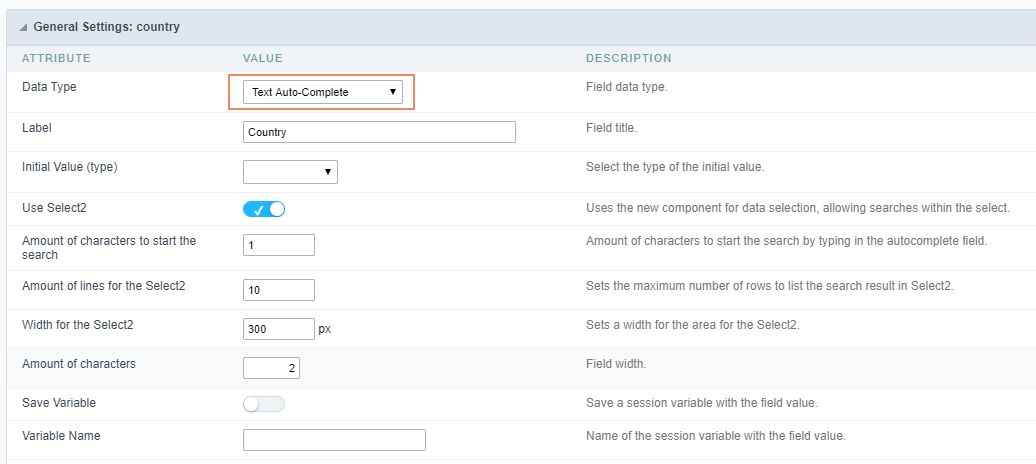Click the VALUE column header
The image size is (1036, 464).
pyautogui.click(x=263, y=58)
